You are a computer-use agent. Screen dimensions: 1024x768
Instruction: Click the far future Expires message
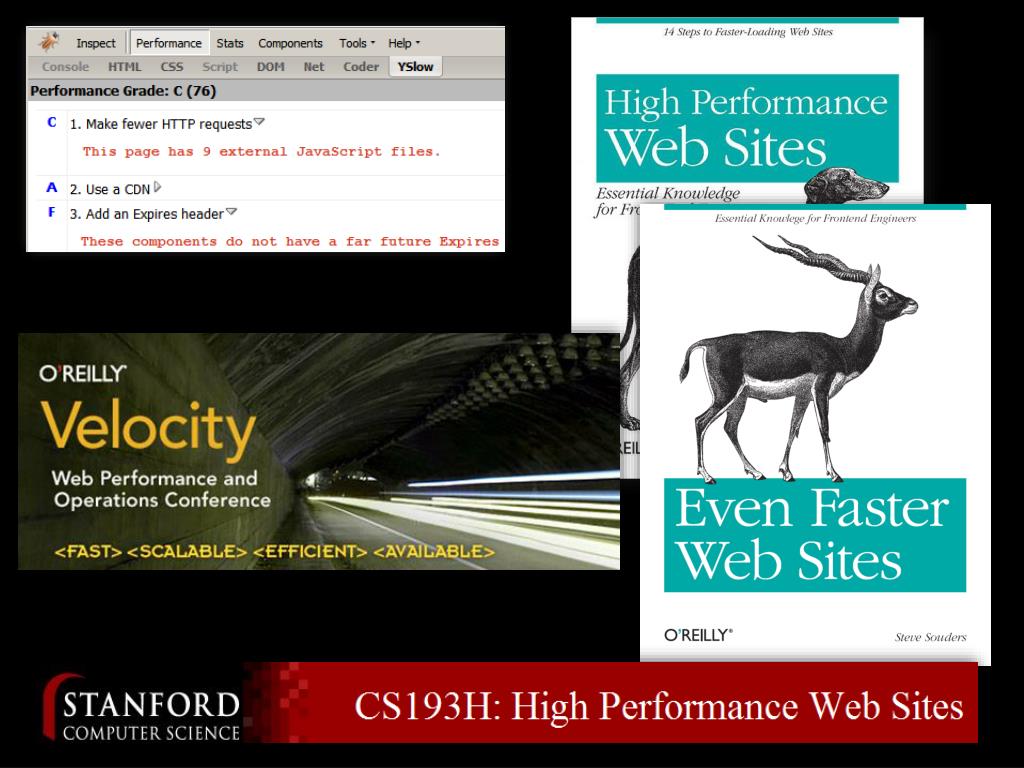[x=290, y=242]
